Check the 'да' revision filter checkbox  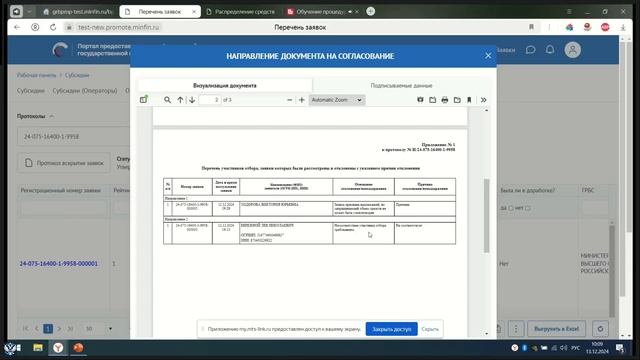pyautogui.click(x=511, y=208)
